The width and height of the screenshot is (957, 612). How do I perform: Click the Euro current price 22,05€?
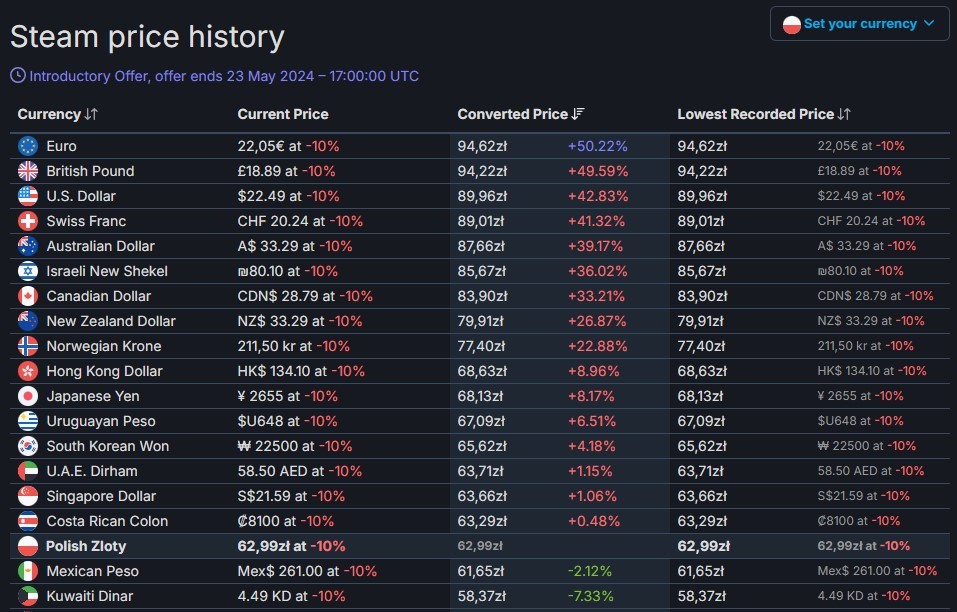coord(261,146)
